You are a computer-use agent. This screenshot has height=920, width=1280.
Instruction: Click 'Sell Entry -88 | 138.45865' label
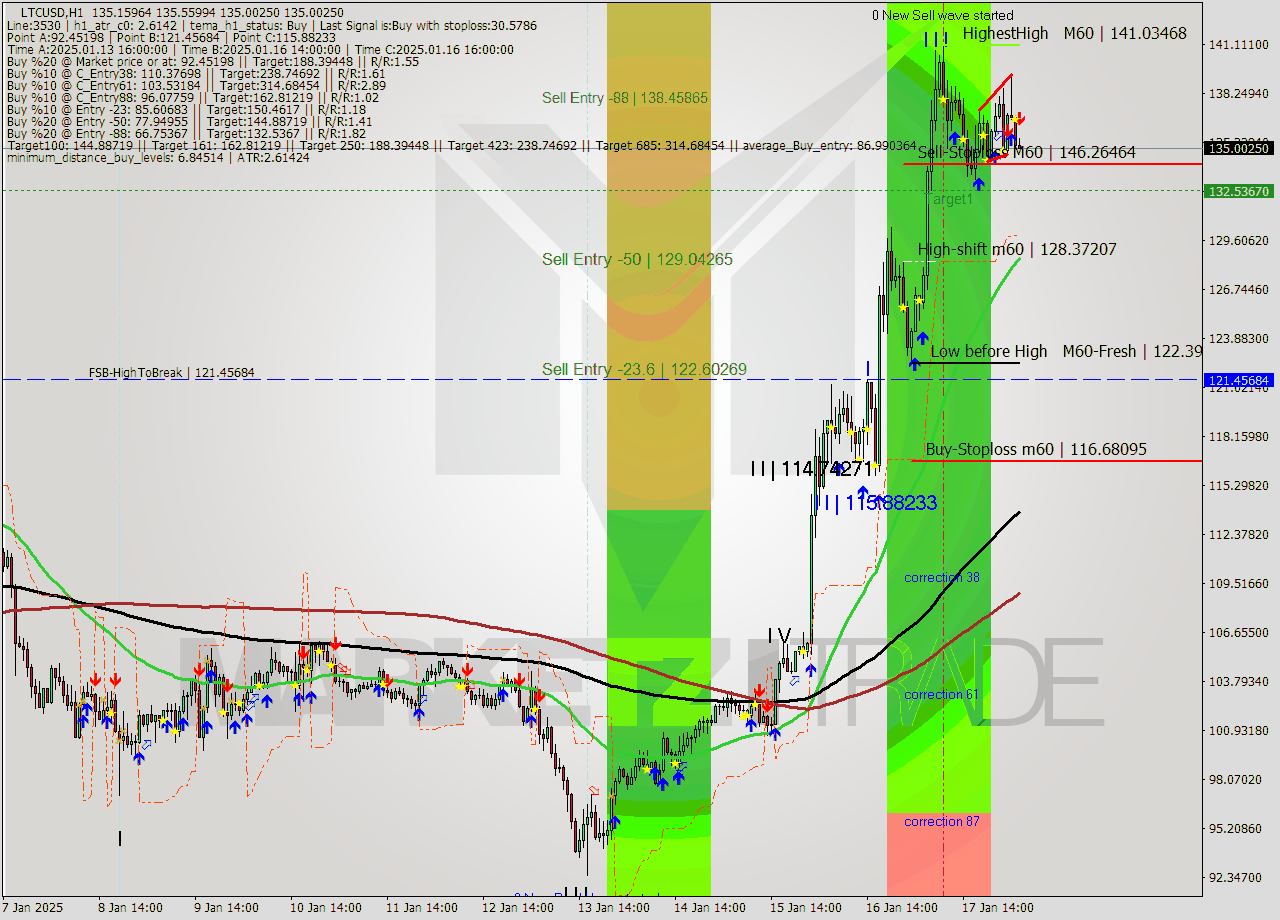pos(625,98)
